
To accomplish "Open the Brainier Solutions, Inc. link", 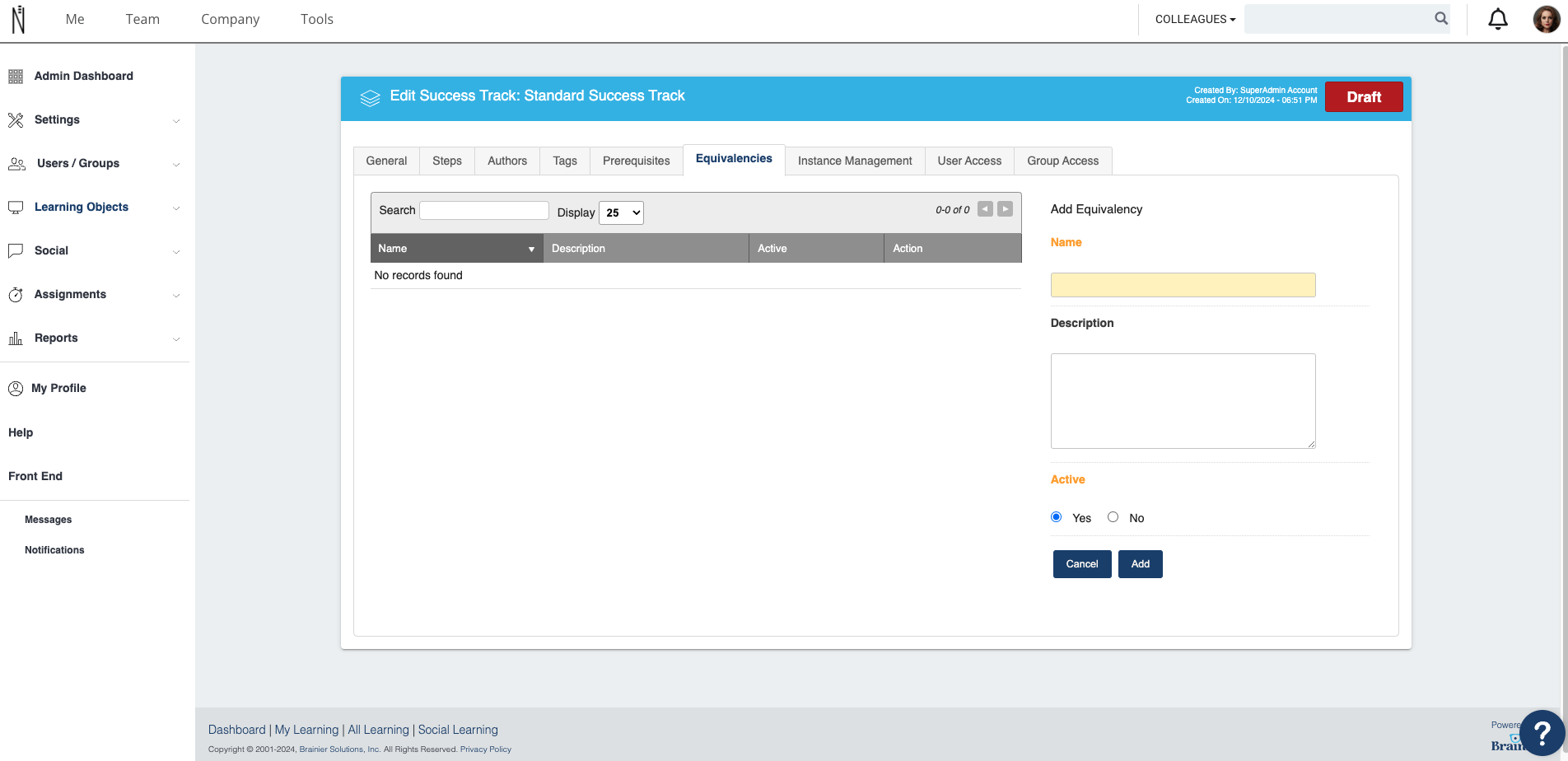I will click(339, 749).
